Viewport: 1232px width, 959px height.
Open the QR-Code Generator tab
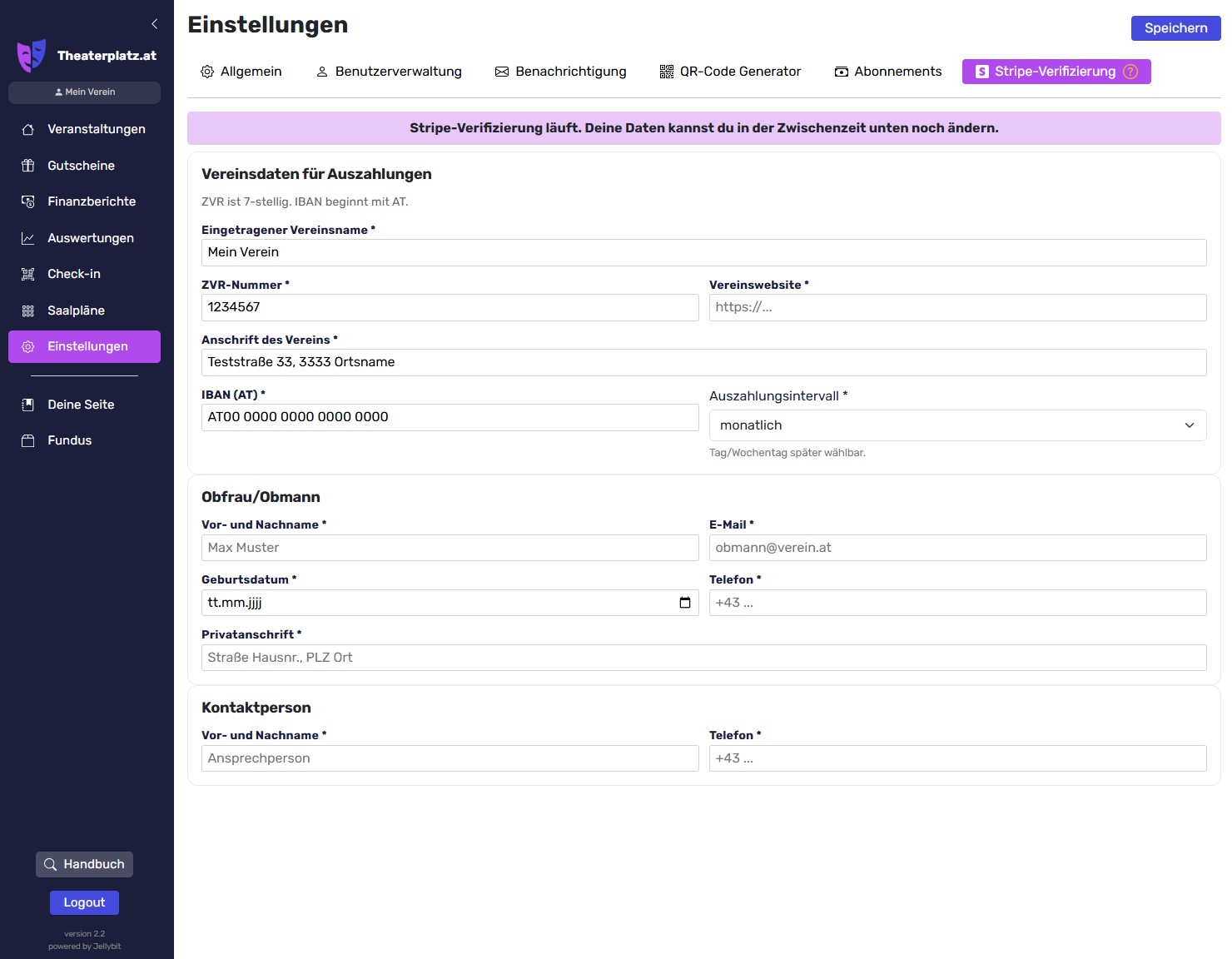pos(730,72)
